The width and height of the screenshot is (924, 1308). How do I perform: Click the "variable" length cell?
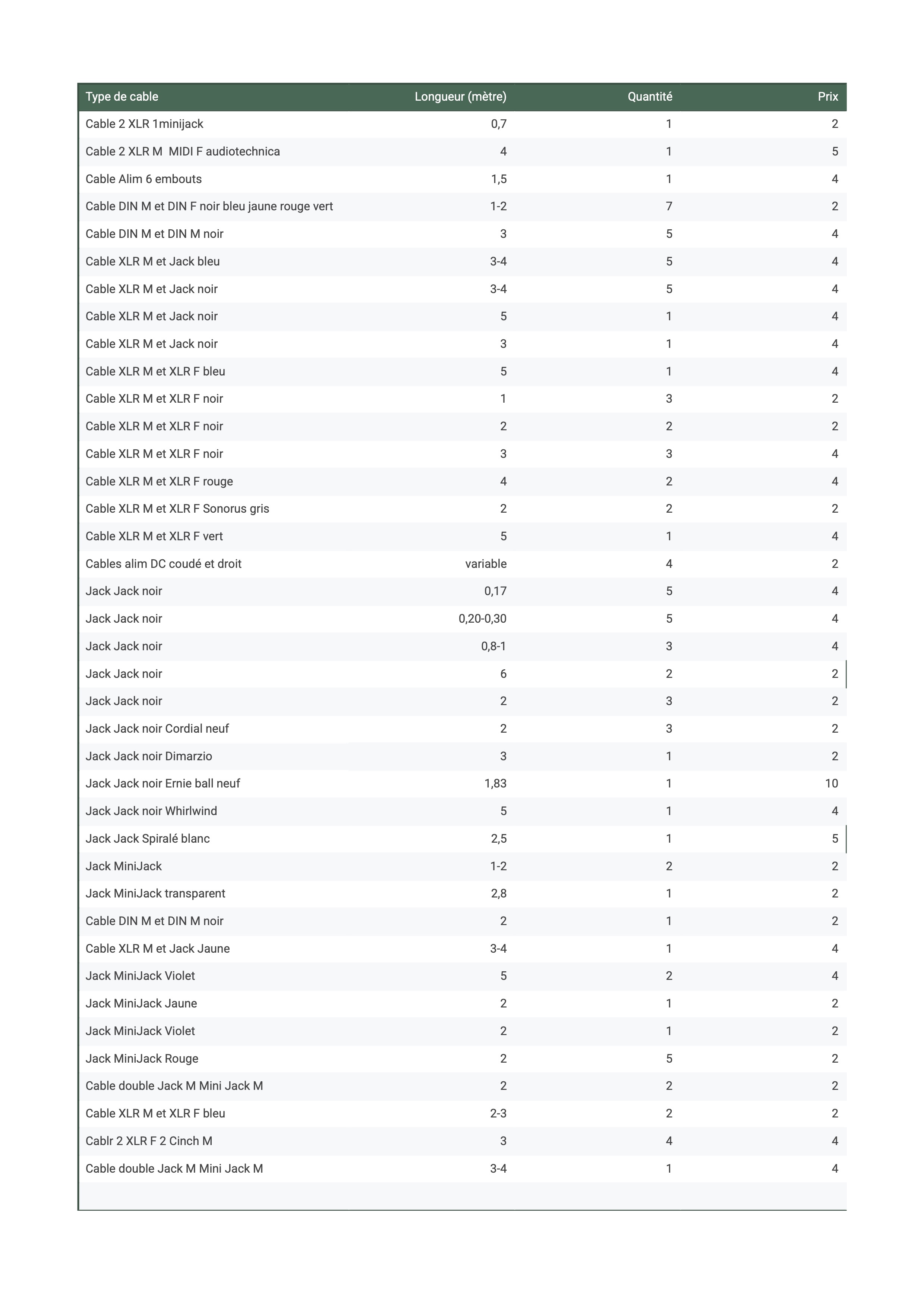[x=486, y=564]
